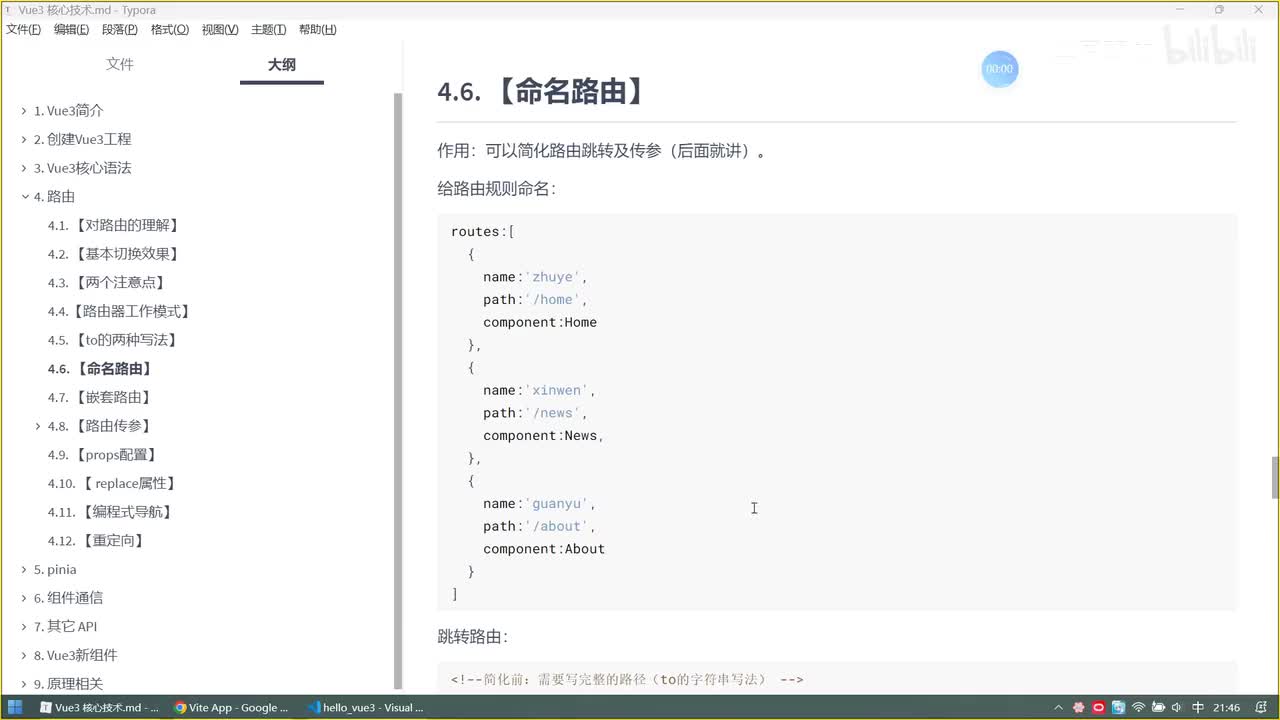The height and width of the screenshot is (720, 1280).
Task: Jump to 4.11.【编程式导航】 heading
Action: (110, 512)
